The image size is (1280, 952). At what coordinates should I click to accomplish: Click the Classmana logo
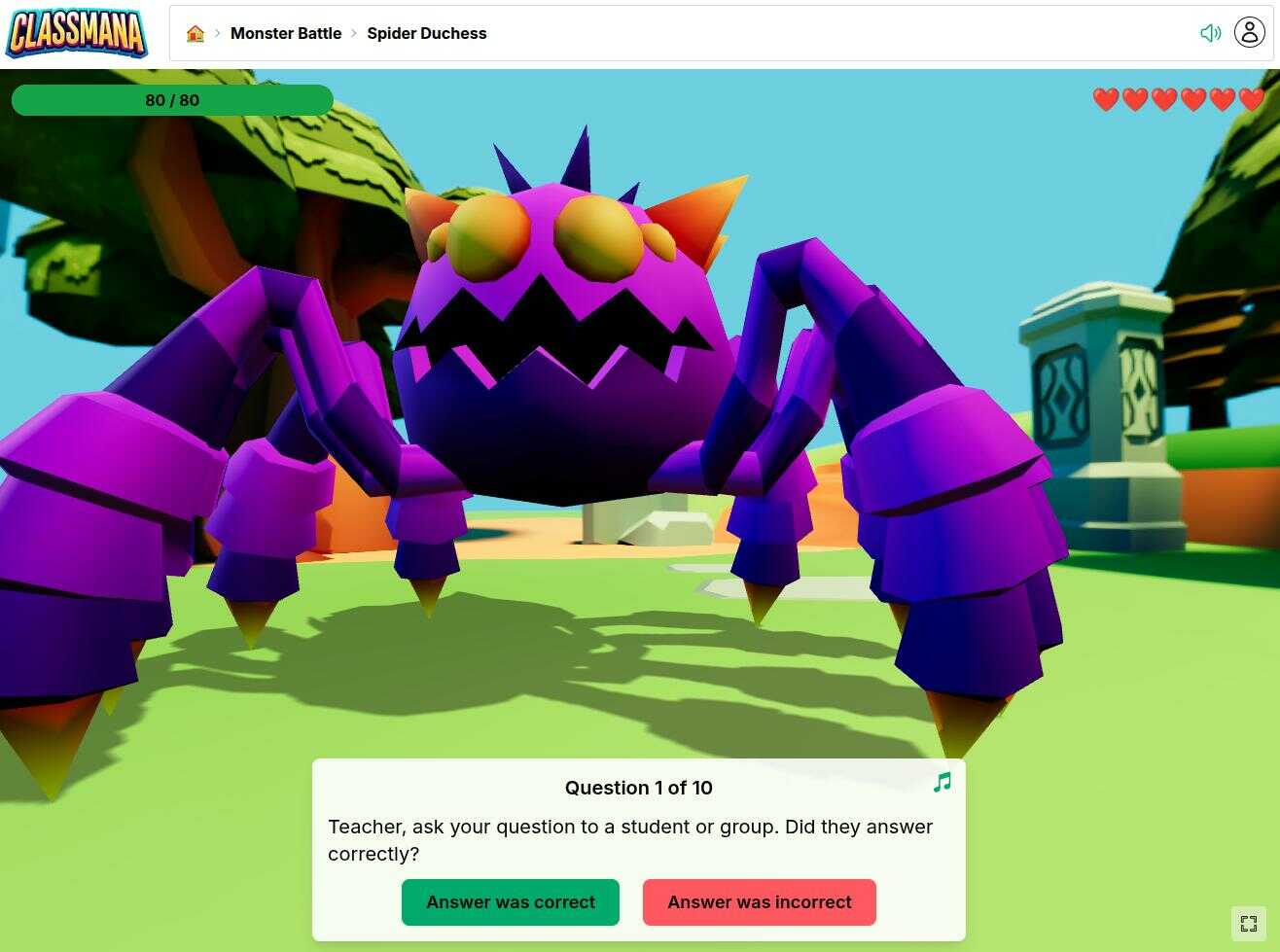coord(76,33)
